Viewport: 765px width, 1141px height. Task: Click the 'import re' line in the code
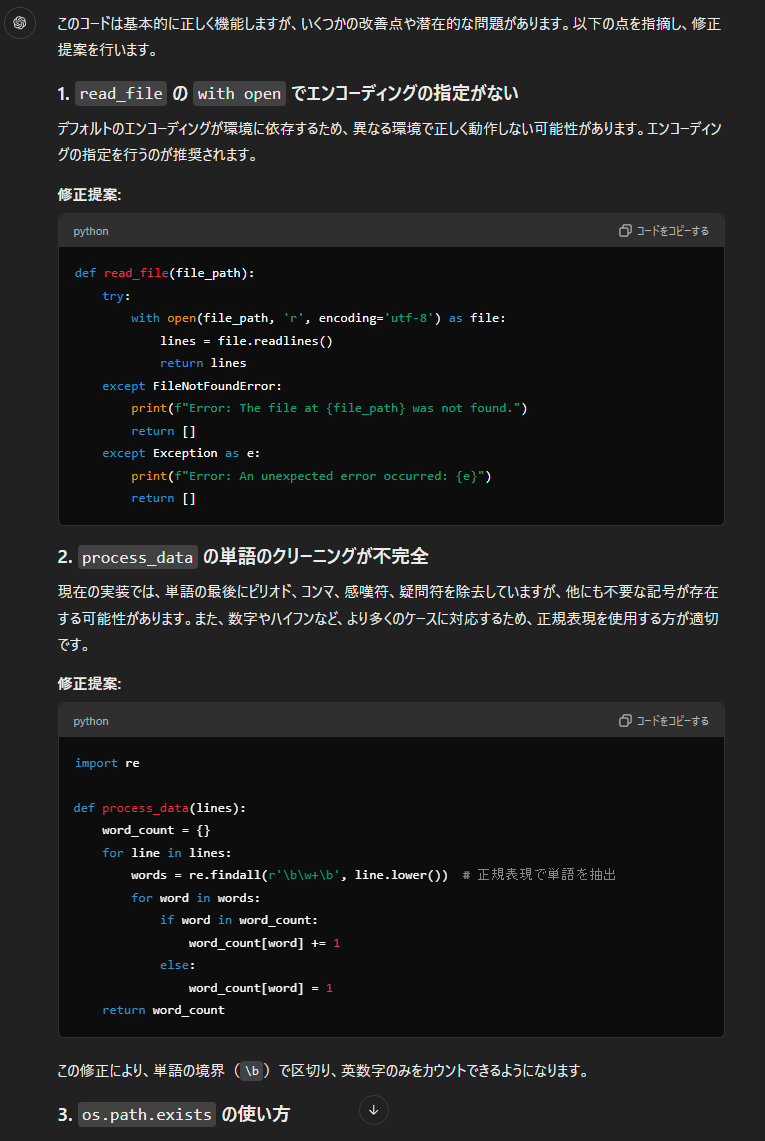107,763
